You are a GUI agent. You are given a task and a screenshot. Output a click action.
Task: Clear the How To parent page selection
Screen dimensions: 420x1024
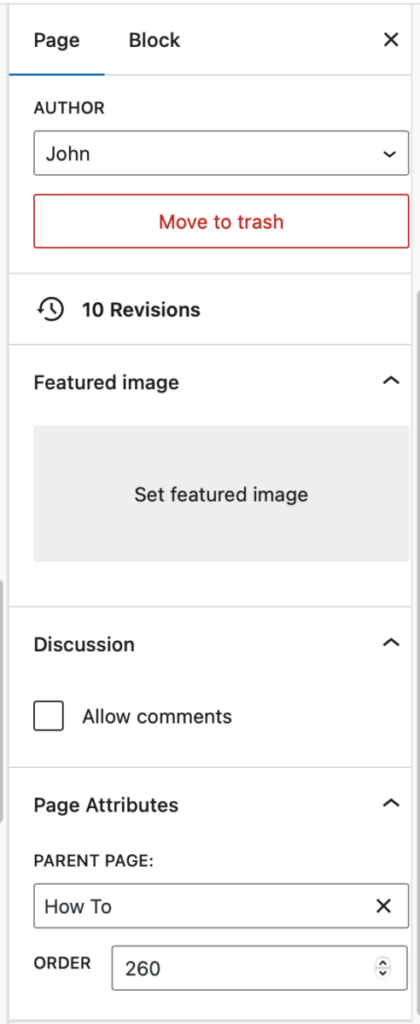[383, 906]
